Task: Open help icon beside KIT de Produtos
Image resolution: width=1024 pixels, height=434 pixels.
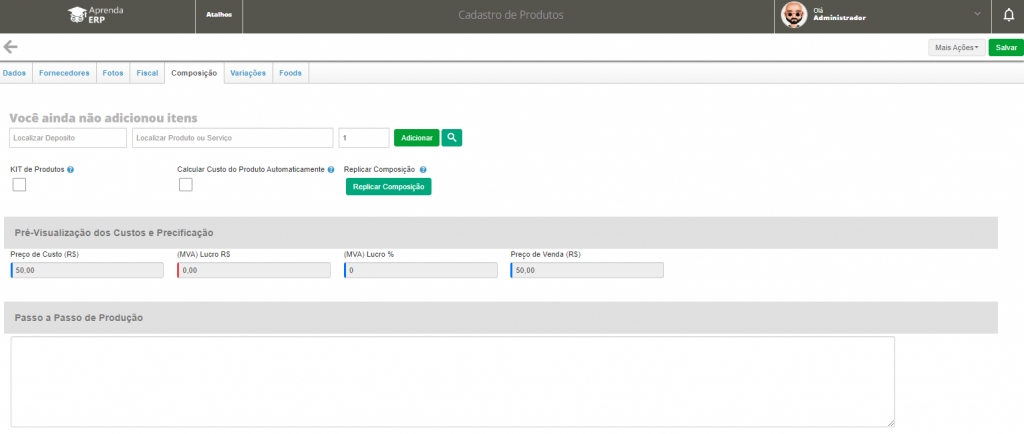Action: (71, 170)
